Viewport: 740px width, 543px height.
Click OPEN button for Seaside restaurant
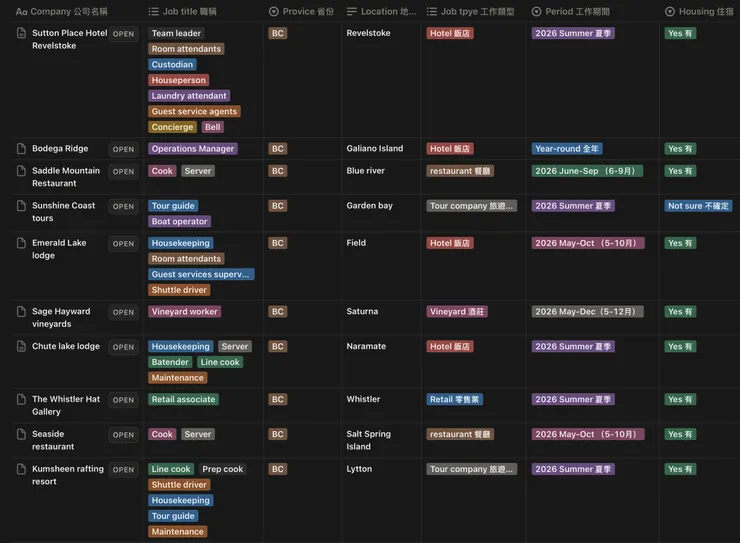coord(124,435)
